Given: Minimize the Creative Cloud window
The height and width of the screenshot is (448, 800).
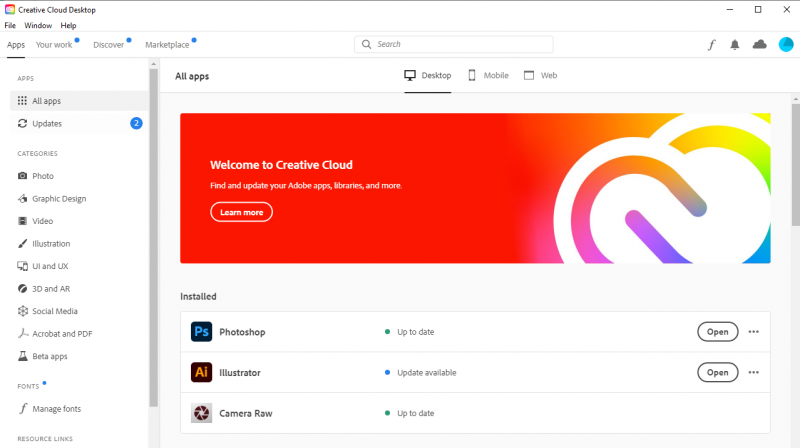Looking at the screenshot, I should point(730,10).
